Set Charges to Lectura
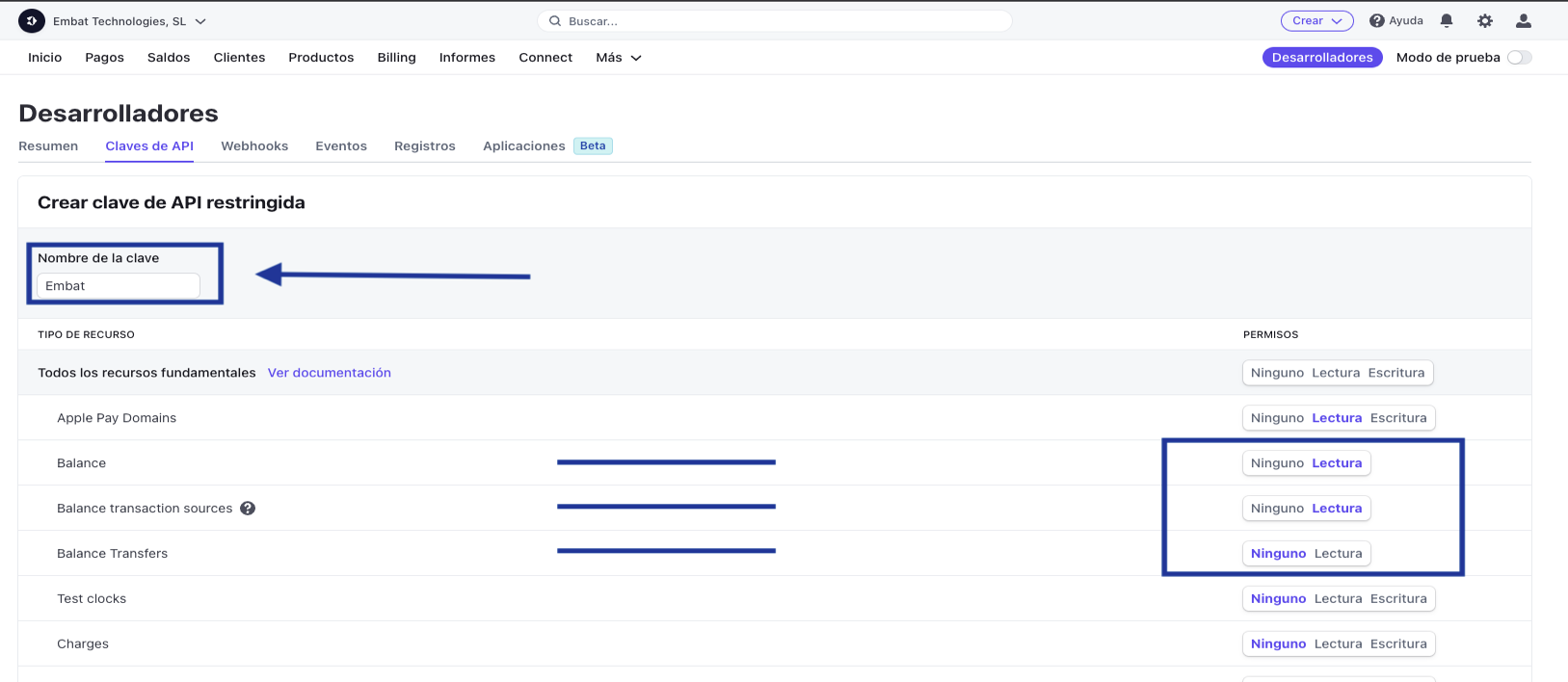 click(x=1339, y=644)
